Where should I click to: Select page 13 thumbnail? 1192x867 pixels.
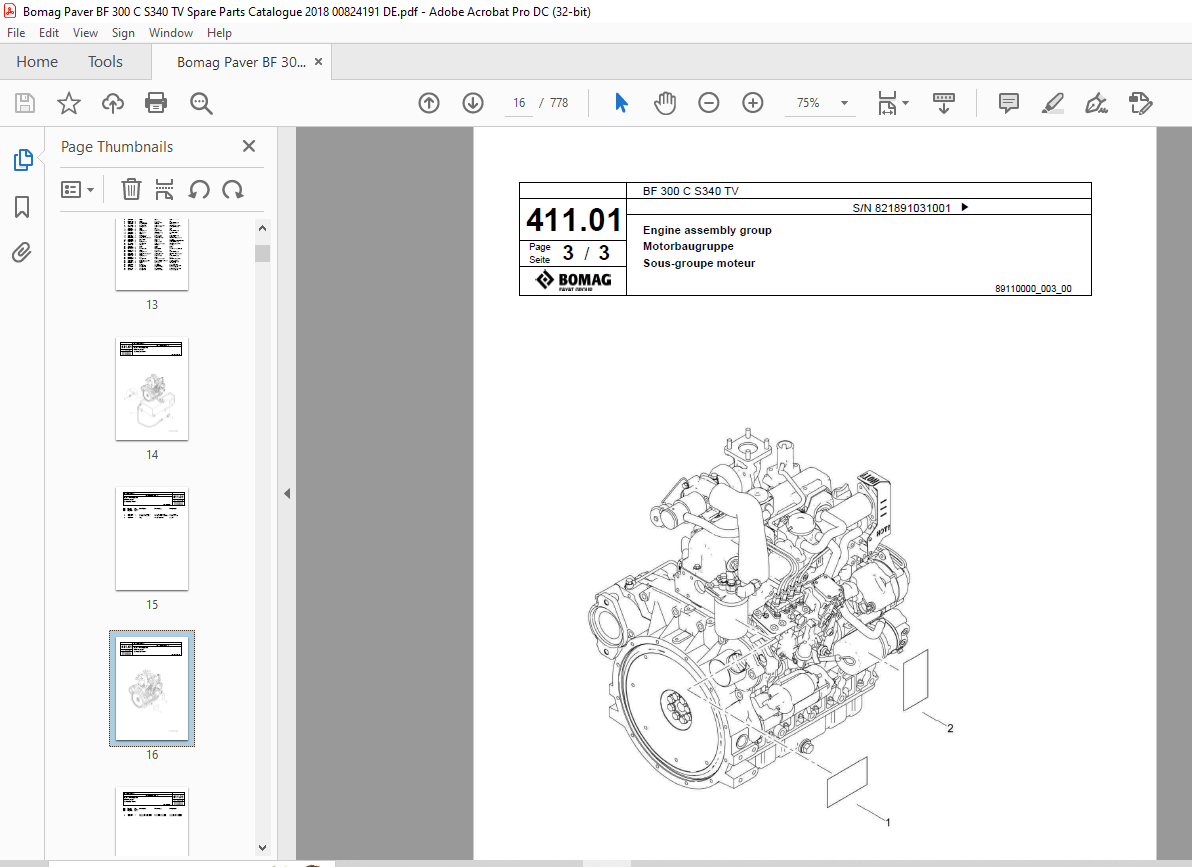coord(152,254)
